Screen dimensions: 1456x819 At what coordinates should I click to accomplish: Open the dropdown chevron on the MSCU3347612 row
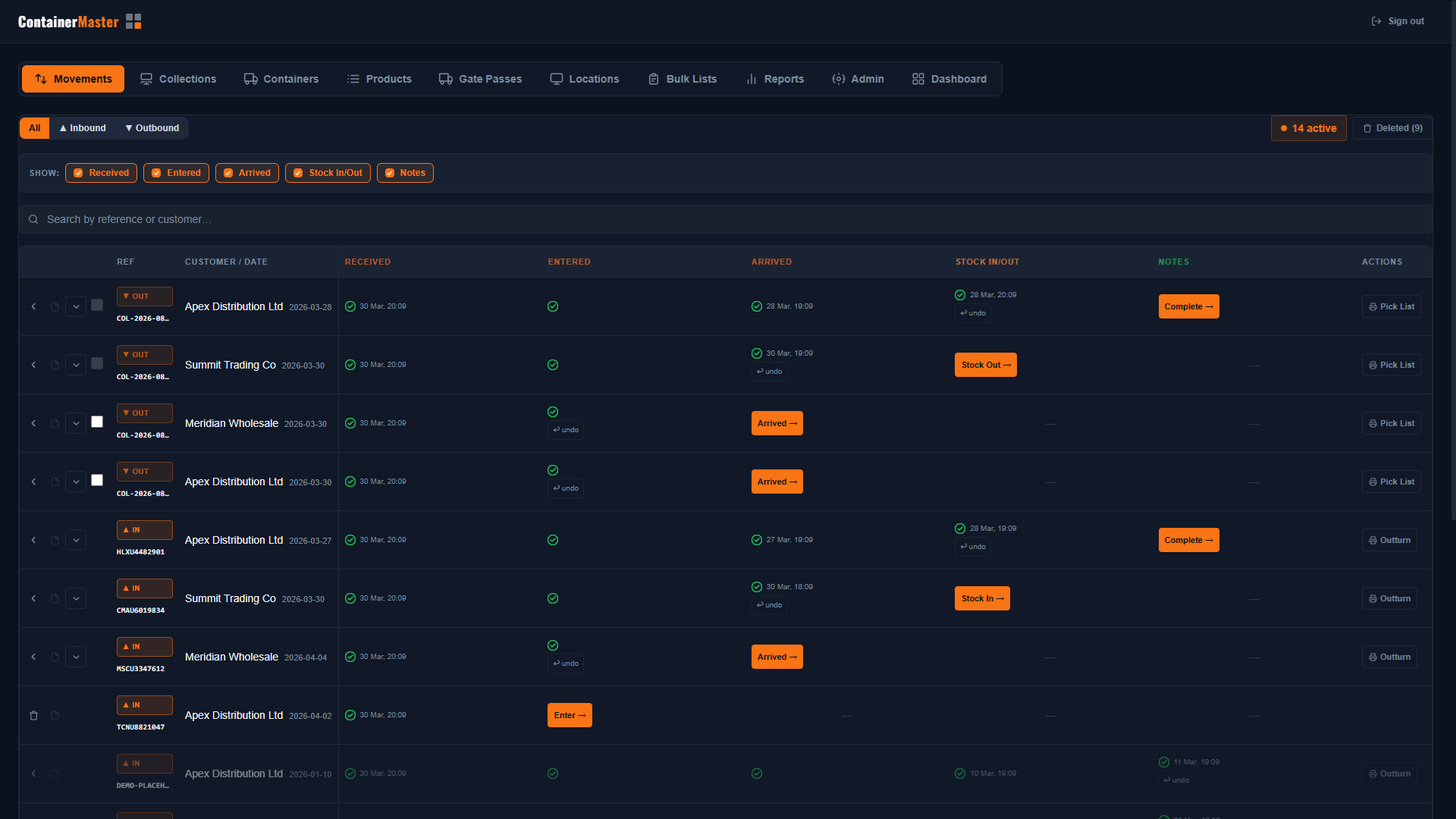pos(76,657)
